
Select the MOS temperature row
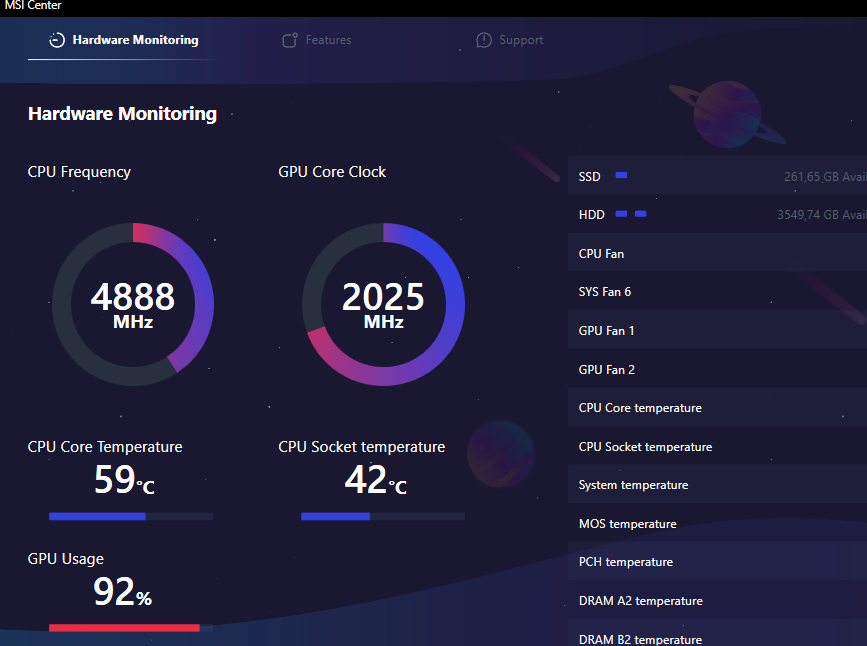[717, 523]
